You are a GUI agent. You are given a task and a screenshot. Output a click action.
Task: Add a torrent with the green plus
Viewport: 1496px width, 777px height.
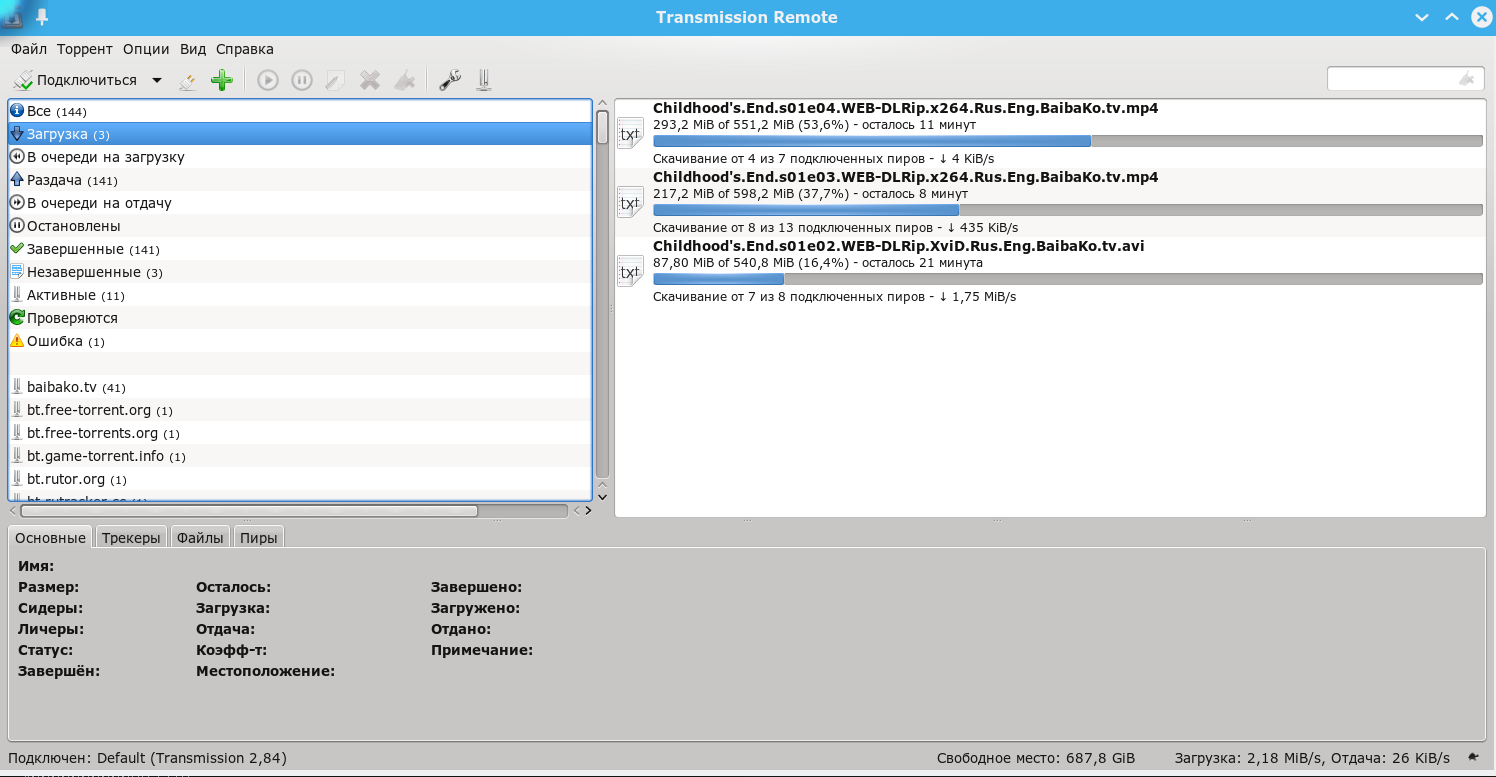(222, 80)
